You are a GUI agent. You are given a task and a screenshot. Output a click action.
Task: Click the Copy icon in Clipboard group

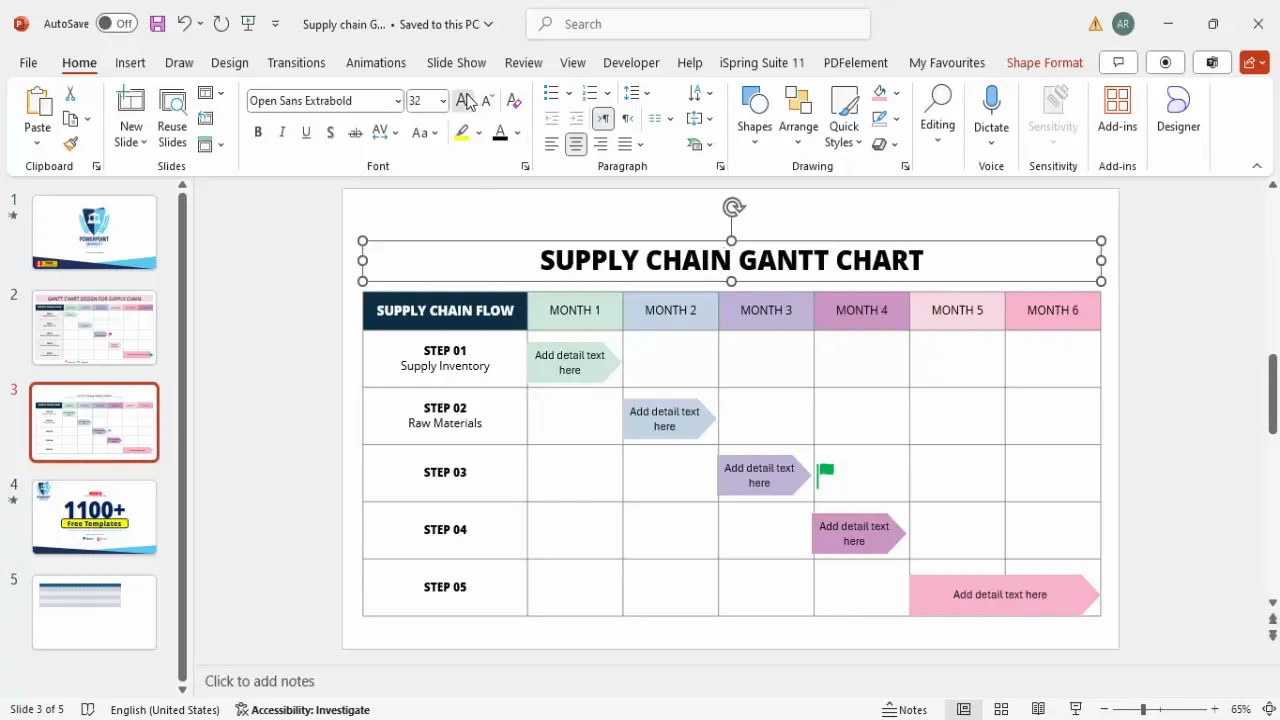pyautogui.click(x=70, y=119)
